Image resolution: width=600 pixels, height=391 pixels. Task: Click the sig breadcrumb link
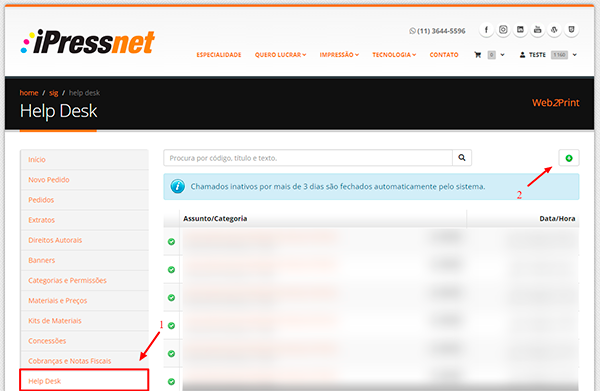click(x=54, y=93)
